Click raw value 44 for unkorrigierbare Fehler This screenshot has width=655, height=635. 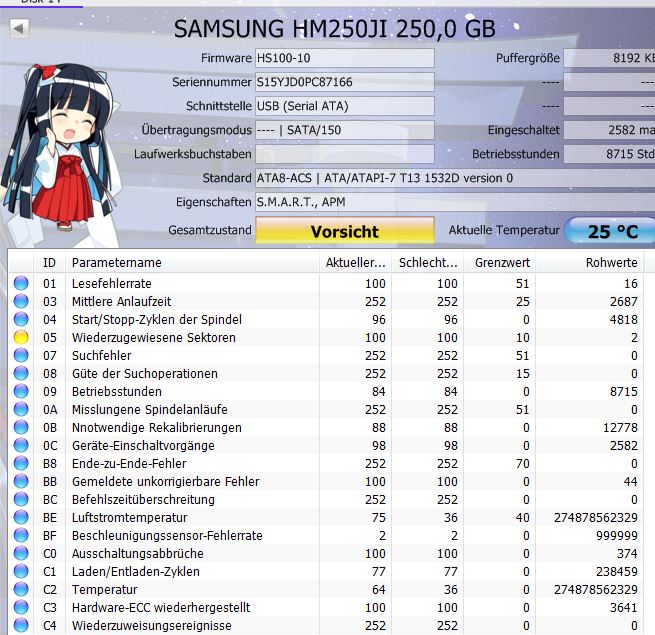pos(630,482)
